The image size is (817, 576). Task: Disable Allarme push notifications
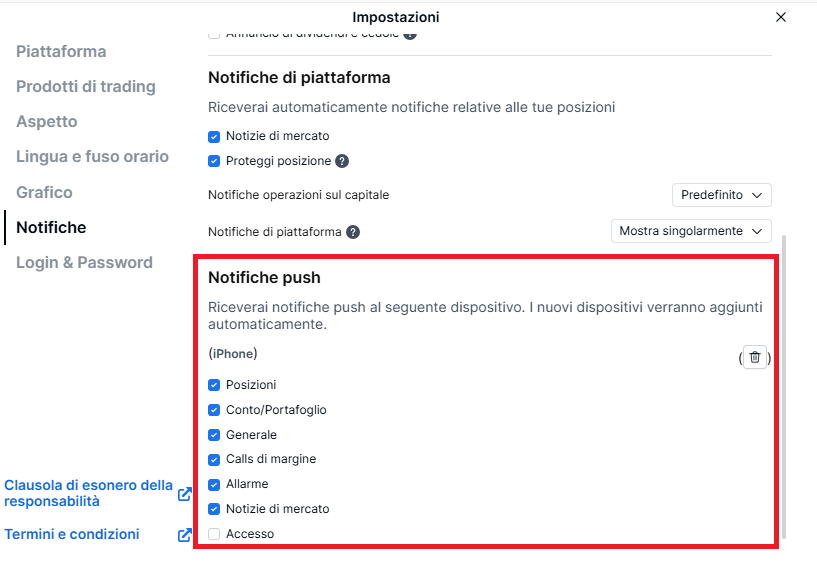point(214,484)
